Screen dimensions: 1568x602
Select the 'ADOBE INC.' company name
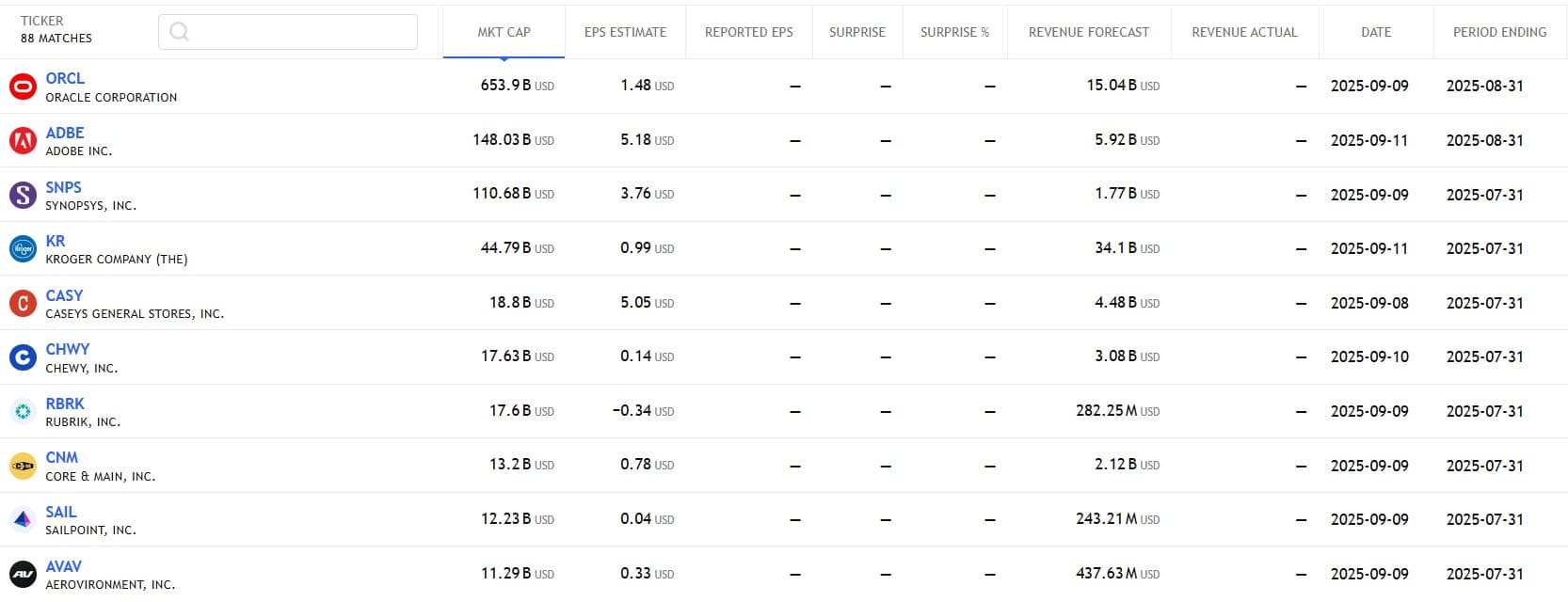pos(79,151)
